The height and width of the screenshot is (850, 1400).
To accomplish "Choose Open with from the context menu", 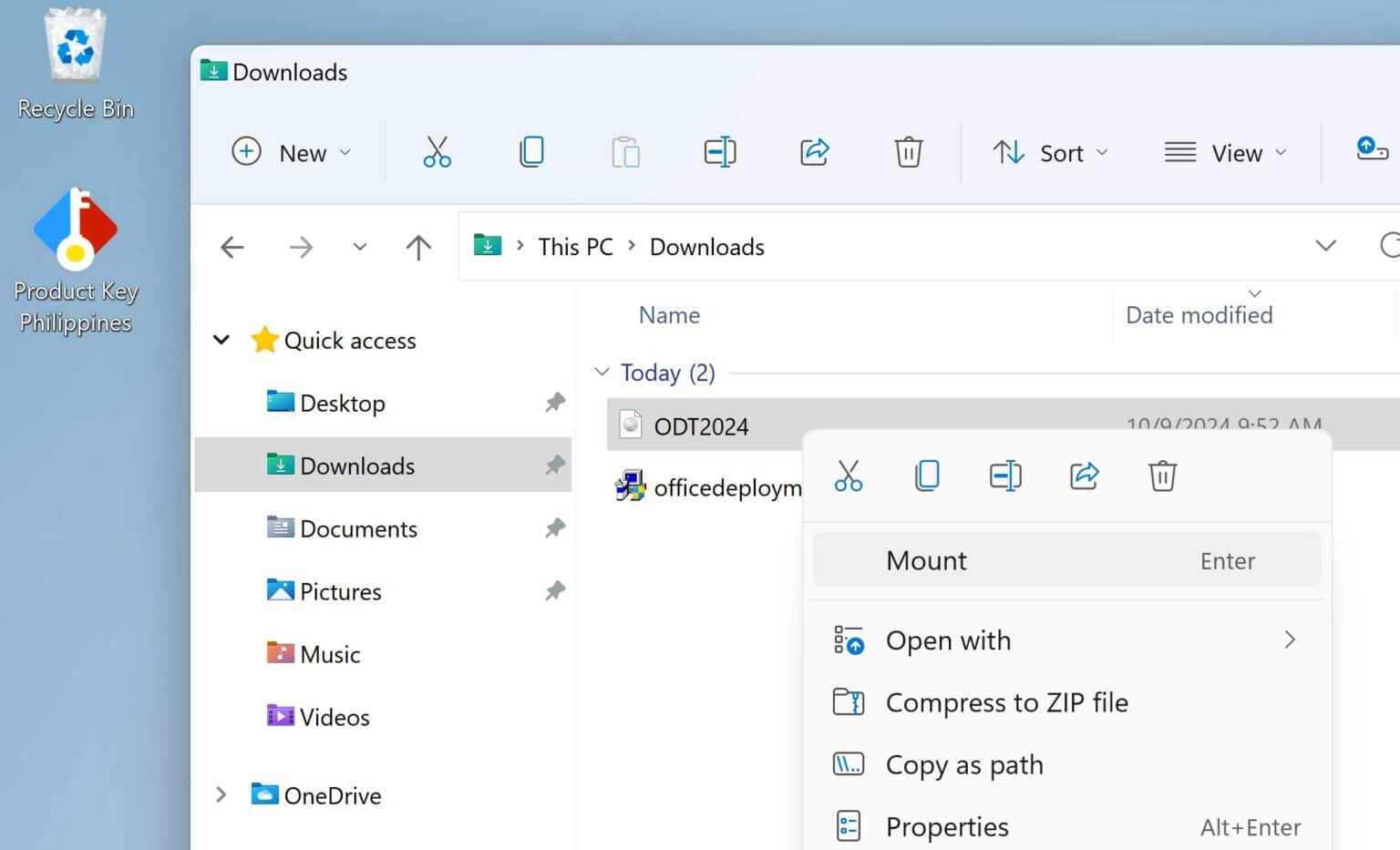I will click(x=1066, y=640).
